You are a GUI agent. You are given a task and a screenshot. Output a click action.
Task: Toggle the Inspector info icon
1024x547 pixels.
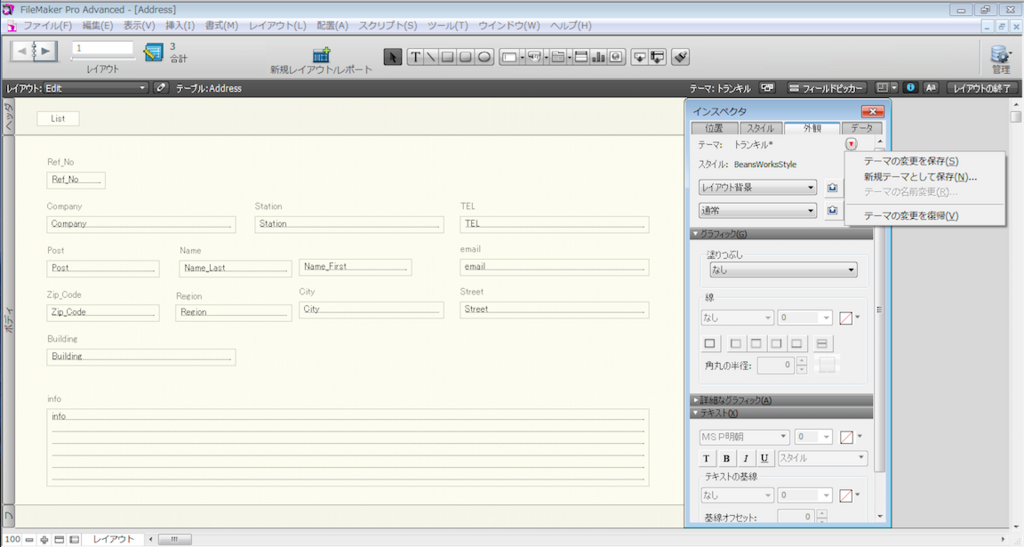tap(910, 87)
